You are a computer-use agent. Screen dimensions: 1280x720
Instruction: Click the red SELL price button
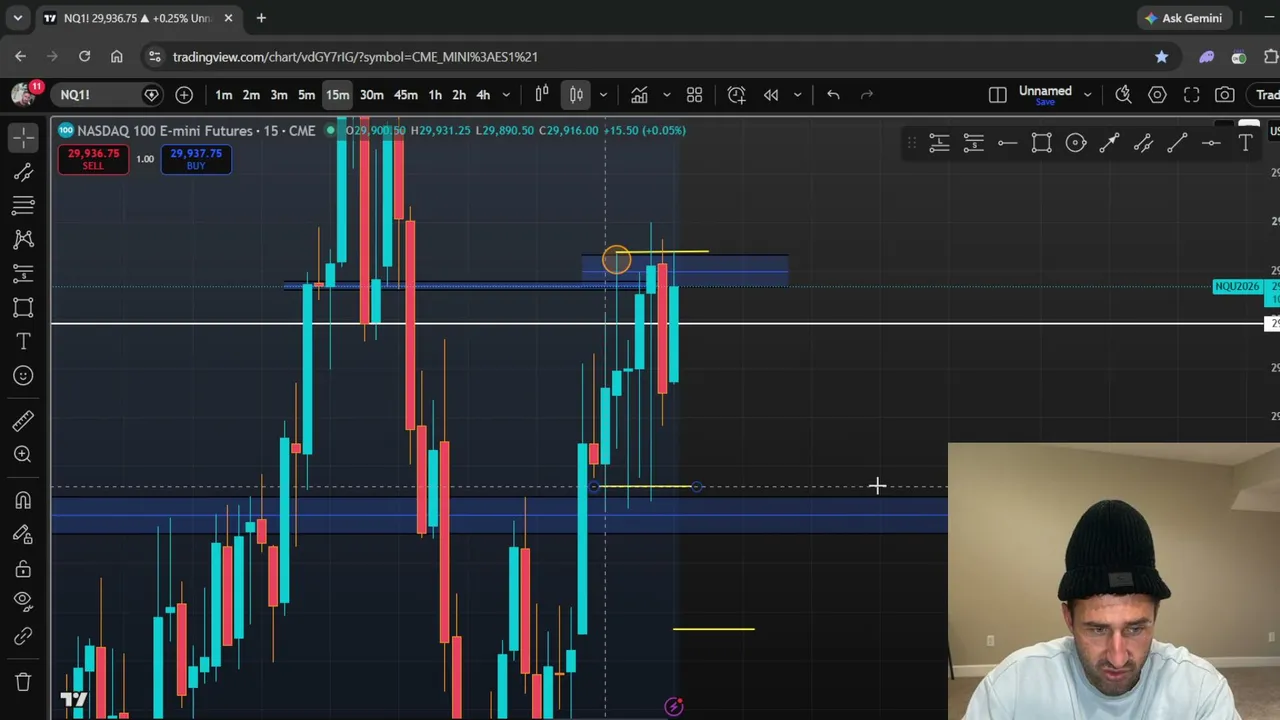[x=93, y=159]
